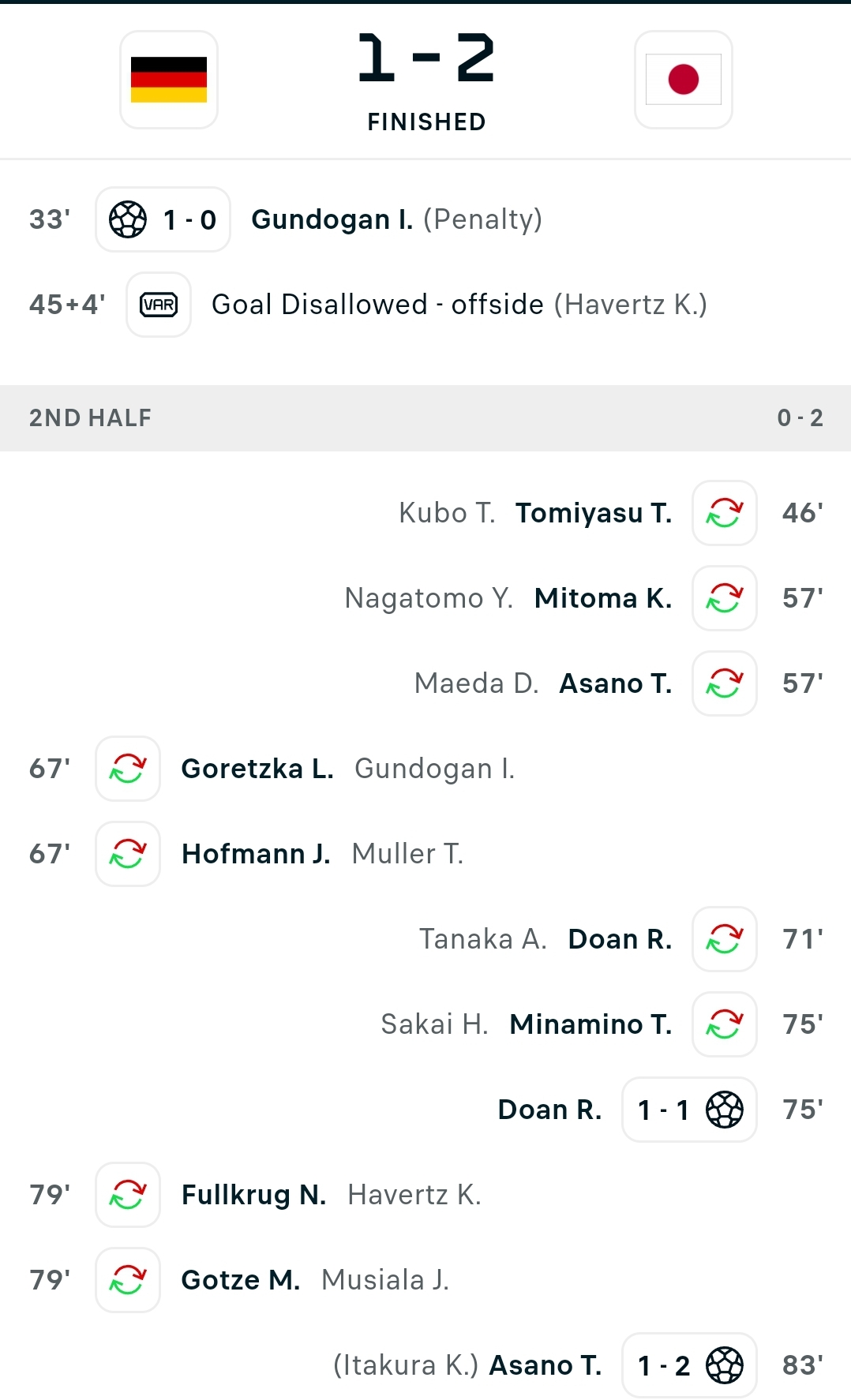Click the substitution icon at 46'
Viewport: 851px width, 1400px height.
click(725, 513)
